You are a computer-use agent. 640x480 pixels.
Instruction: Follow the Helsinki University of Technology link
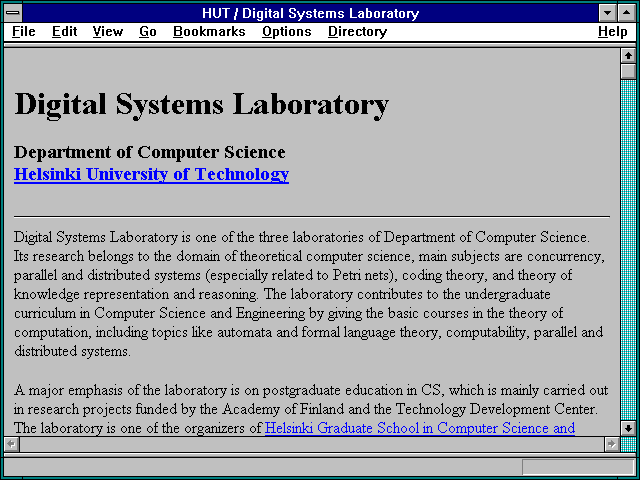coord(151,174)
